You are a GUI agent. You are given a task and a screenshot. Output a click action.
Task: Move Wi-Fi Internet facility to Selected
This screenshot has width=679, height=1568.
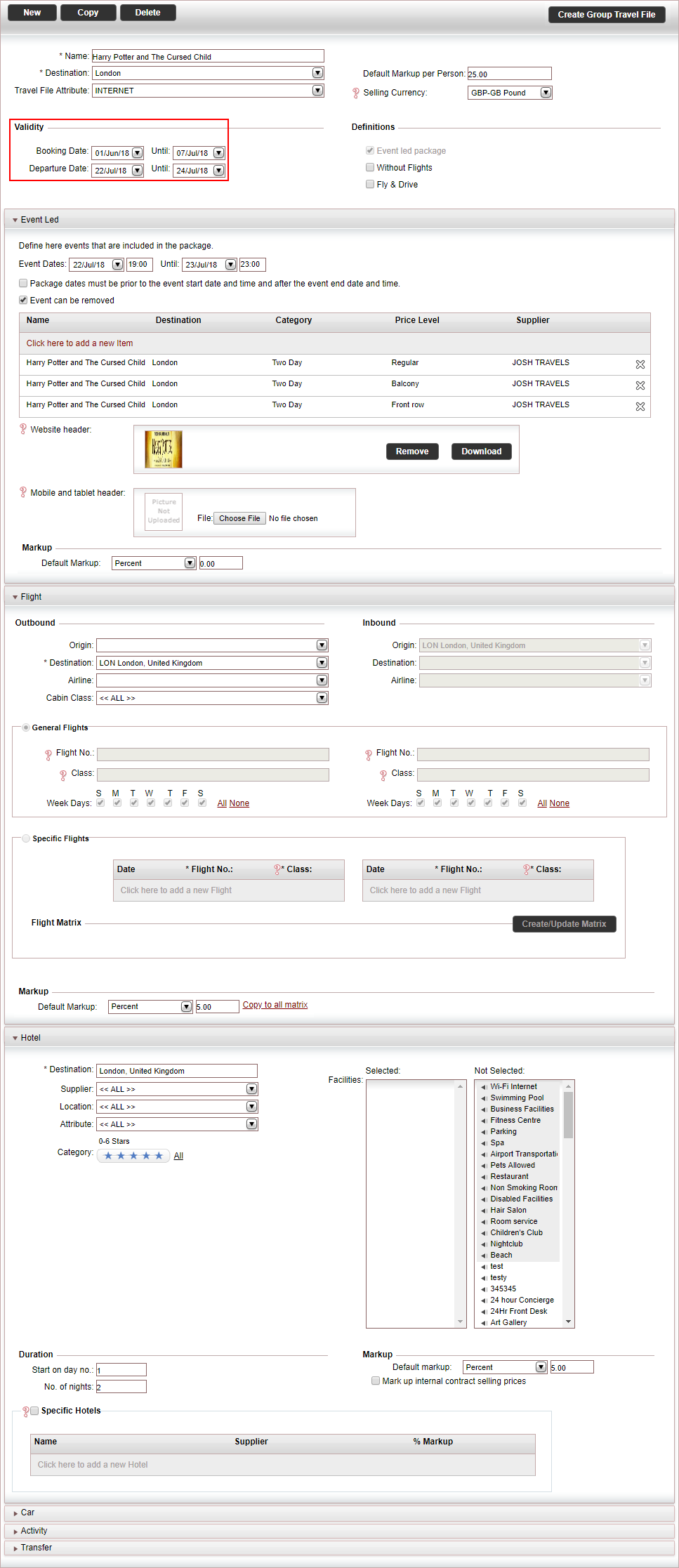(484, 1087)
